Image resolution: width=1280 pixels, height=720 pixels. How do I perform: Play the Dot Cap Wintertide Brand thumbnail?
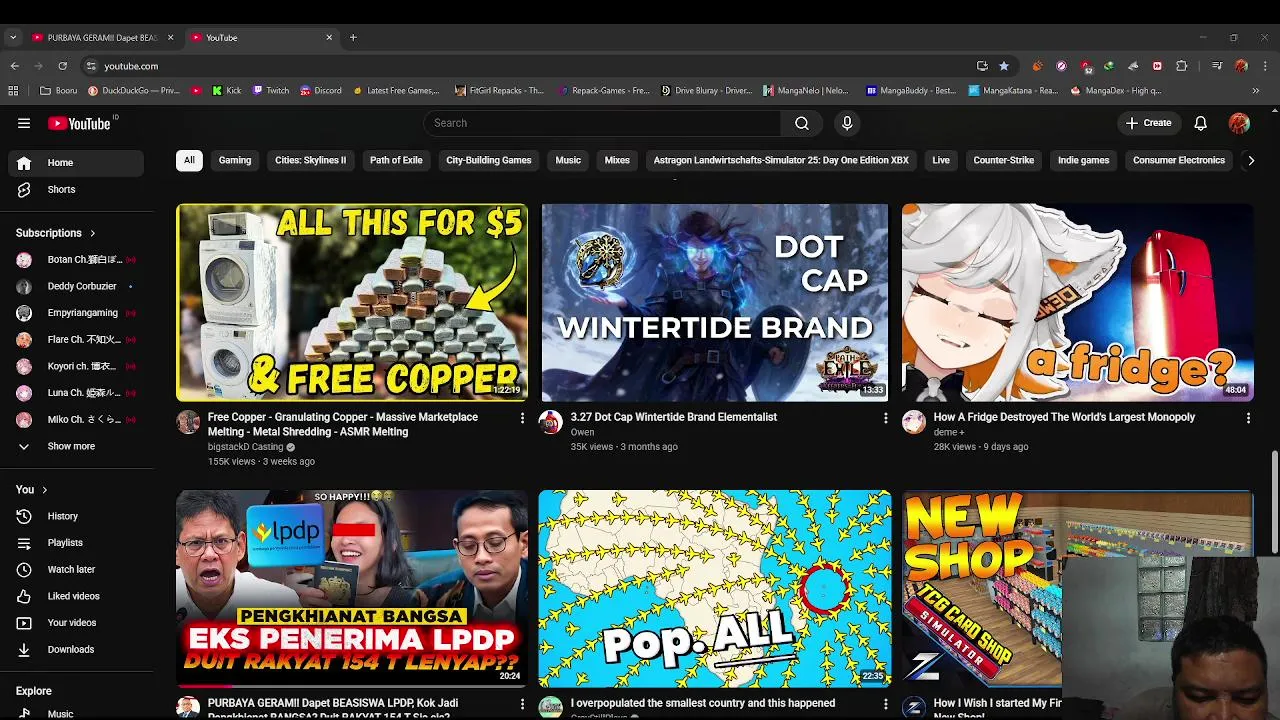714,303
